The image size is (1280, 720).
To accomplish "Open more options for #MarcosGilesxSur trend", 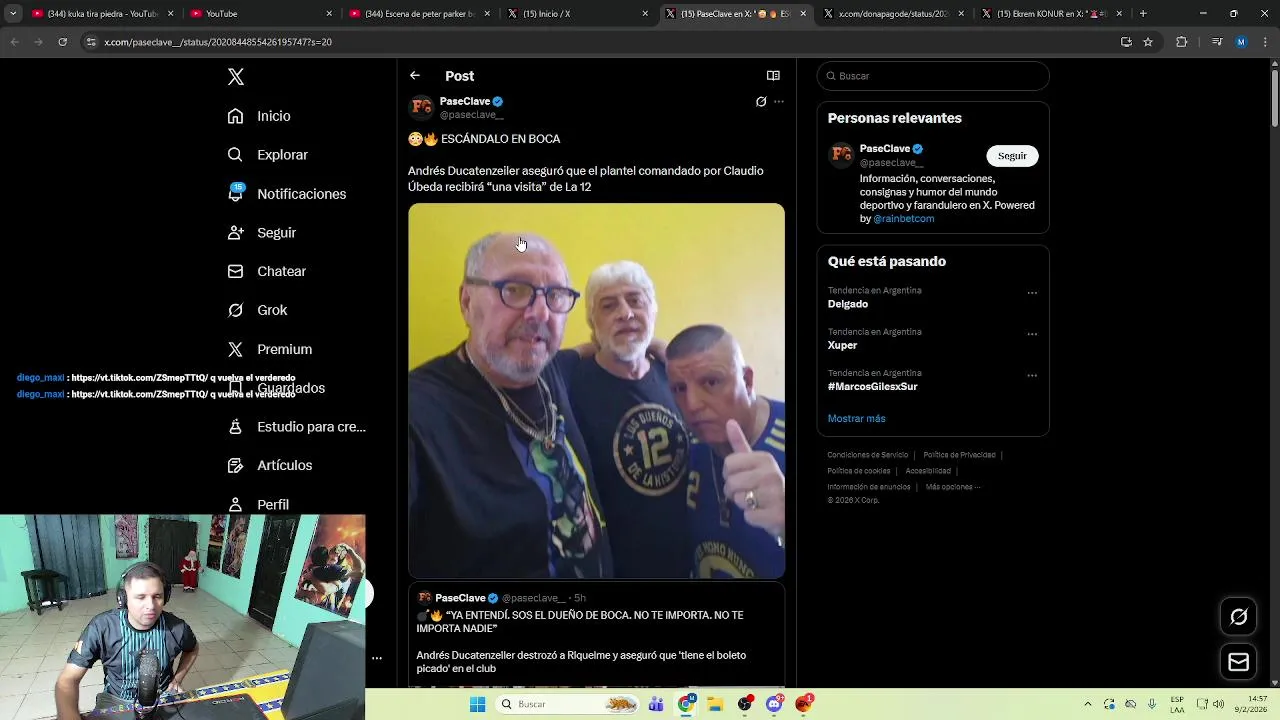I will (1032, 376).
